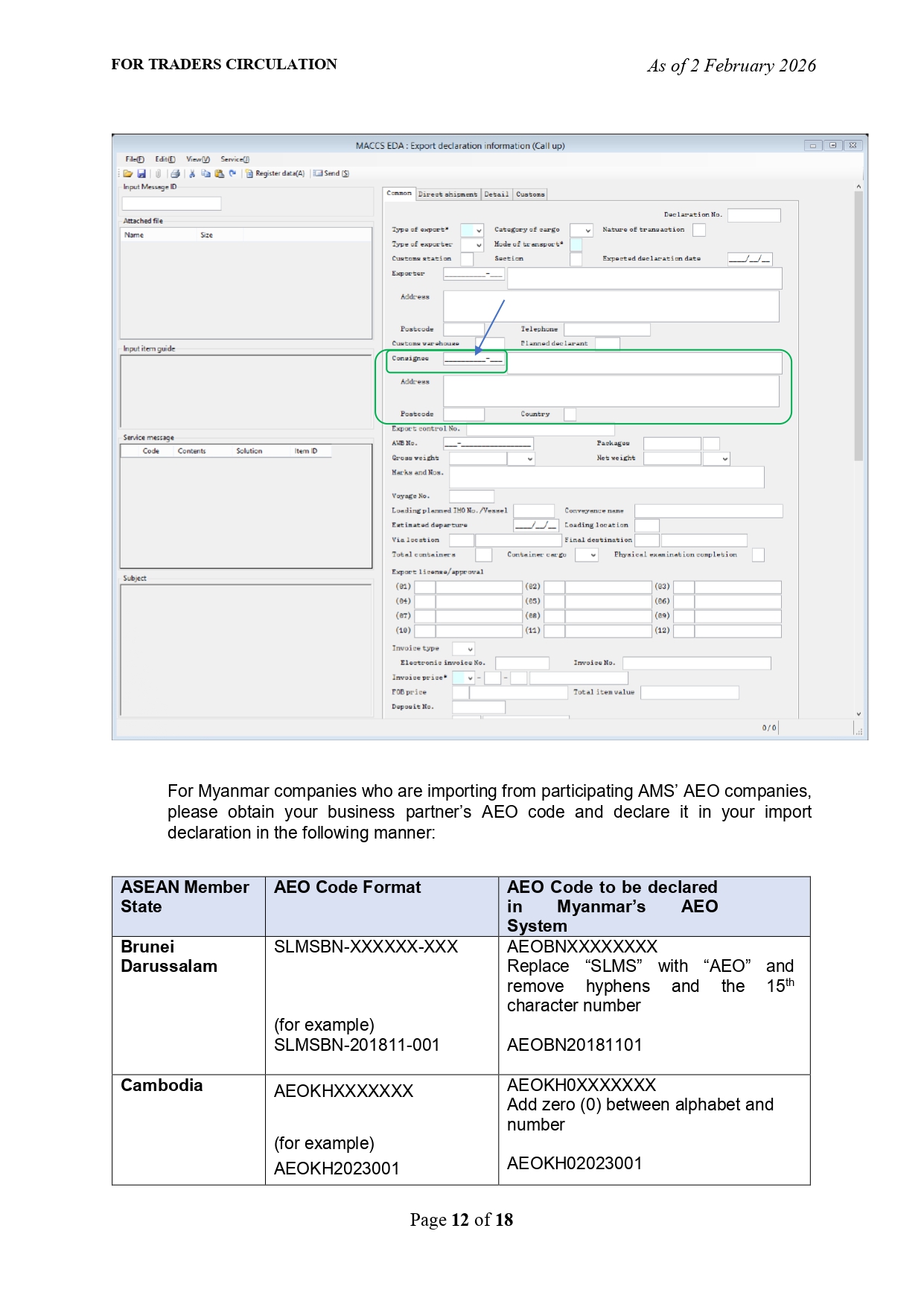Click the Paste clipboard icon
Viewport: 924px width, 1307px height.
[219, 174]
